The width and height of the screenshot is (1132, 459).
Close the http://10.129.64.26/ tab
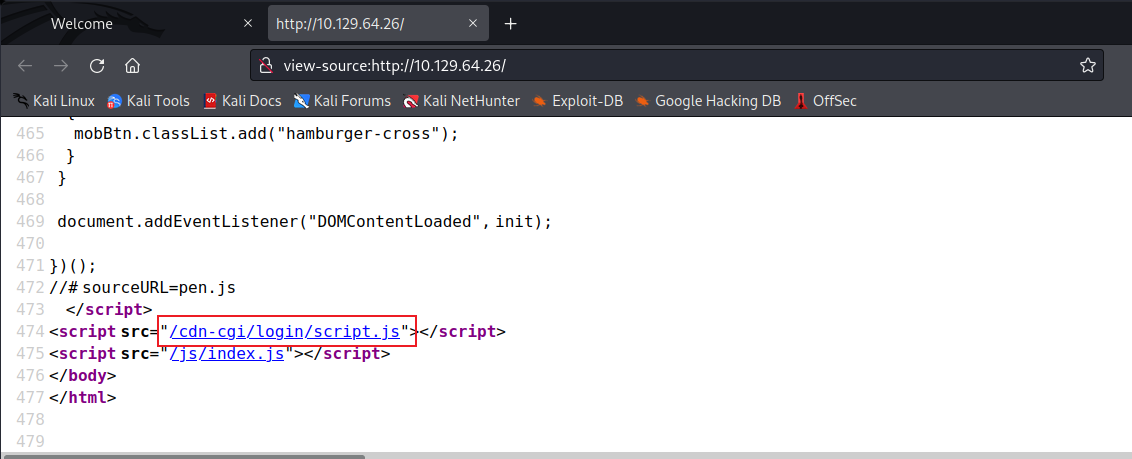pyautogui.click(x=473, y=23)
